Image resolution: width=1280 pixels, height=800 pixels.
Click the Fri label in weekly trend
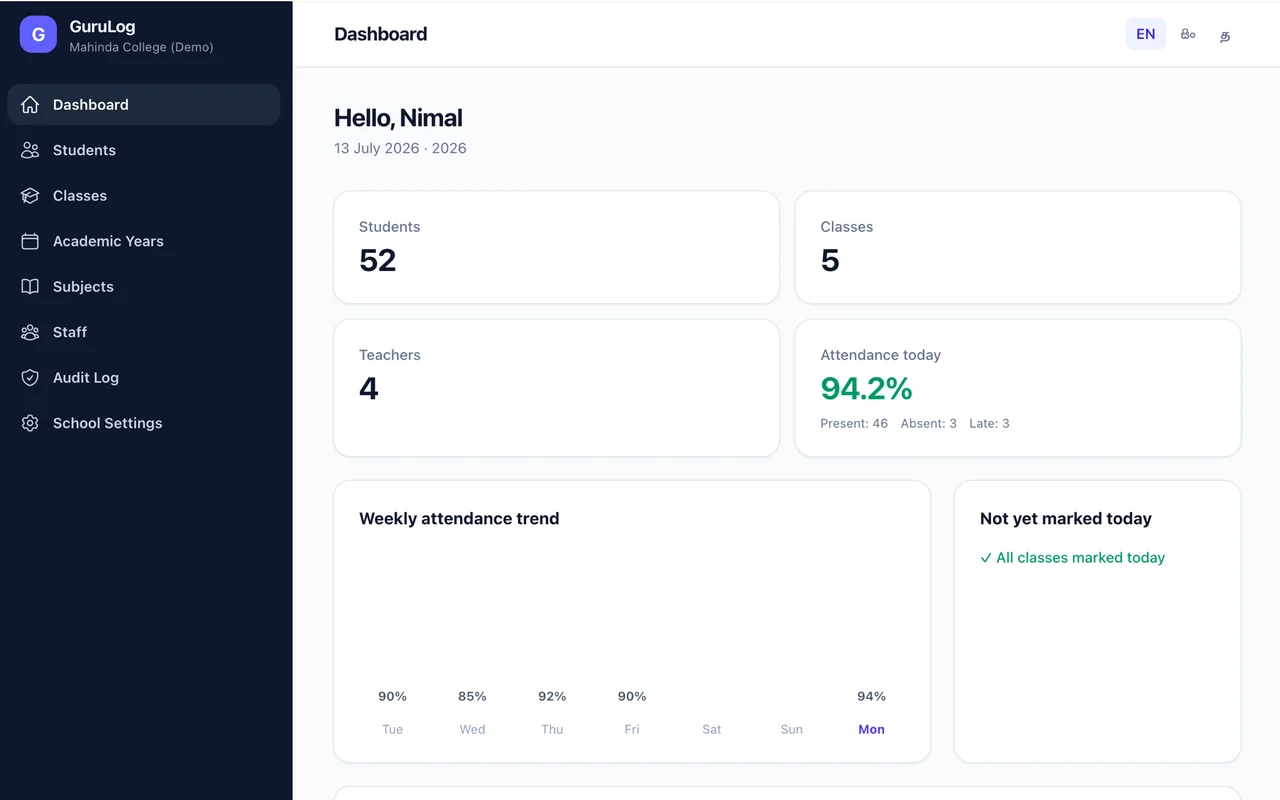pyautogui.click(x=632, y=729)
